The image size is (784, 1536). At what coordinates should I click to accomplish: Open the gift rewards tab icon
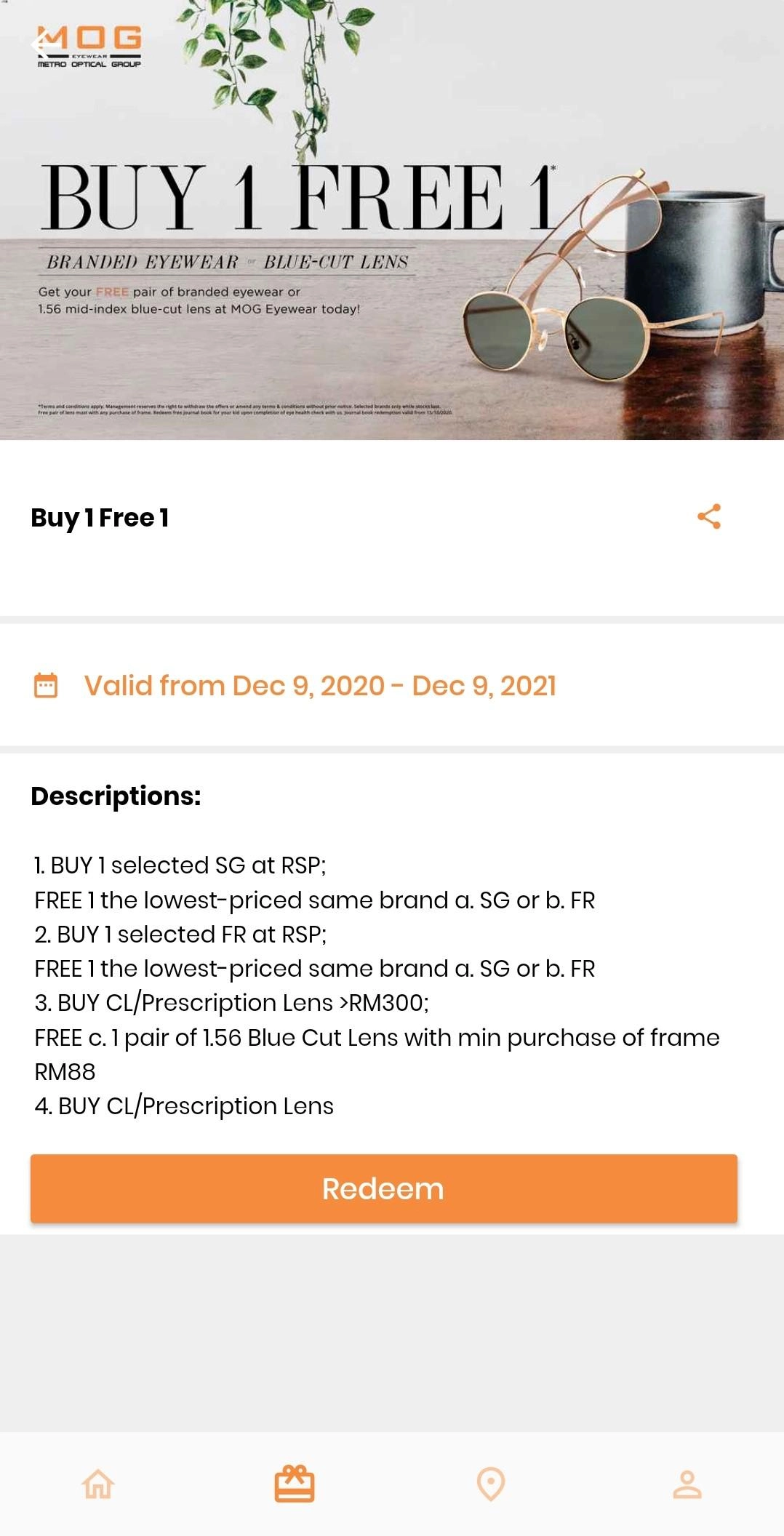tap(294, 1484)
